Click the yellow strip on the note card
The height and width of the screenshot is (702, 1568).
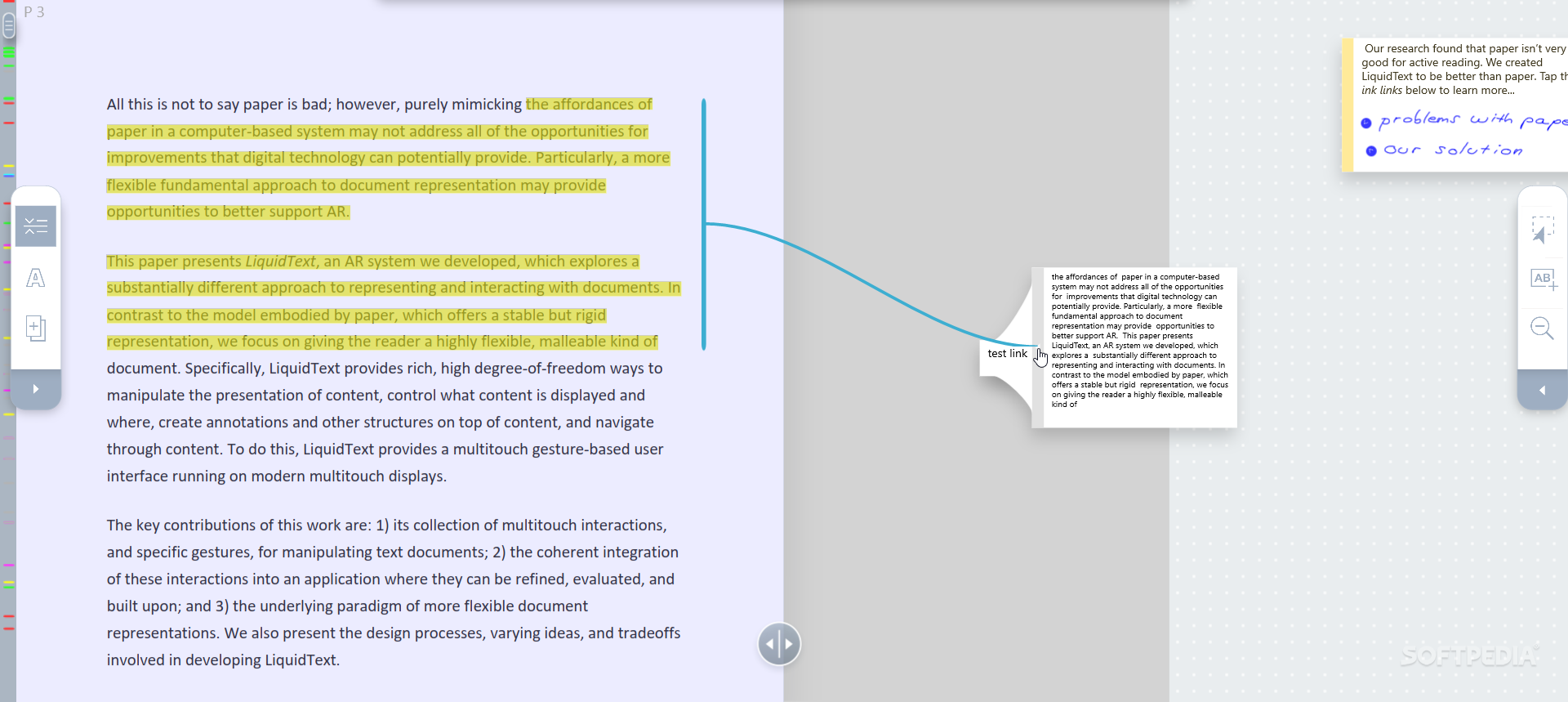(1347, 105)
